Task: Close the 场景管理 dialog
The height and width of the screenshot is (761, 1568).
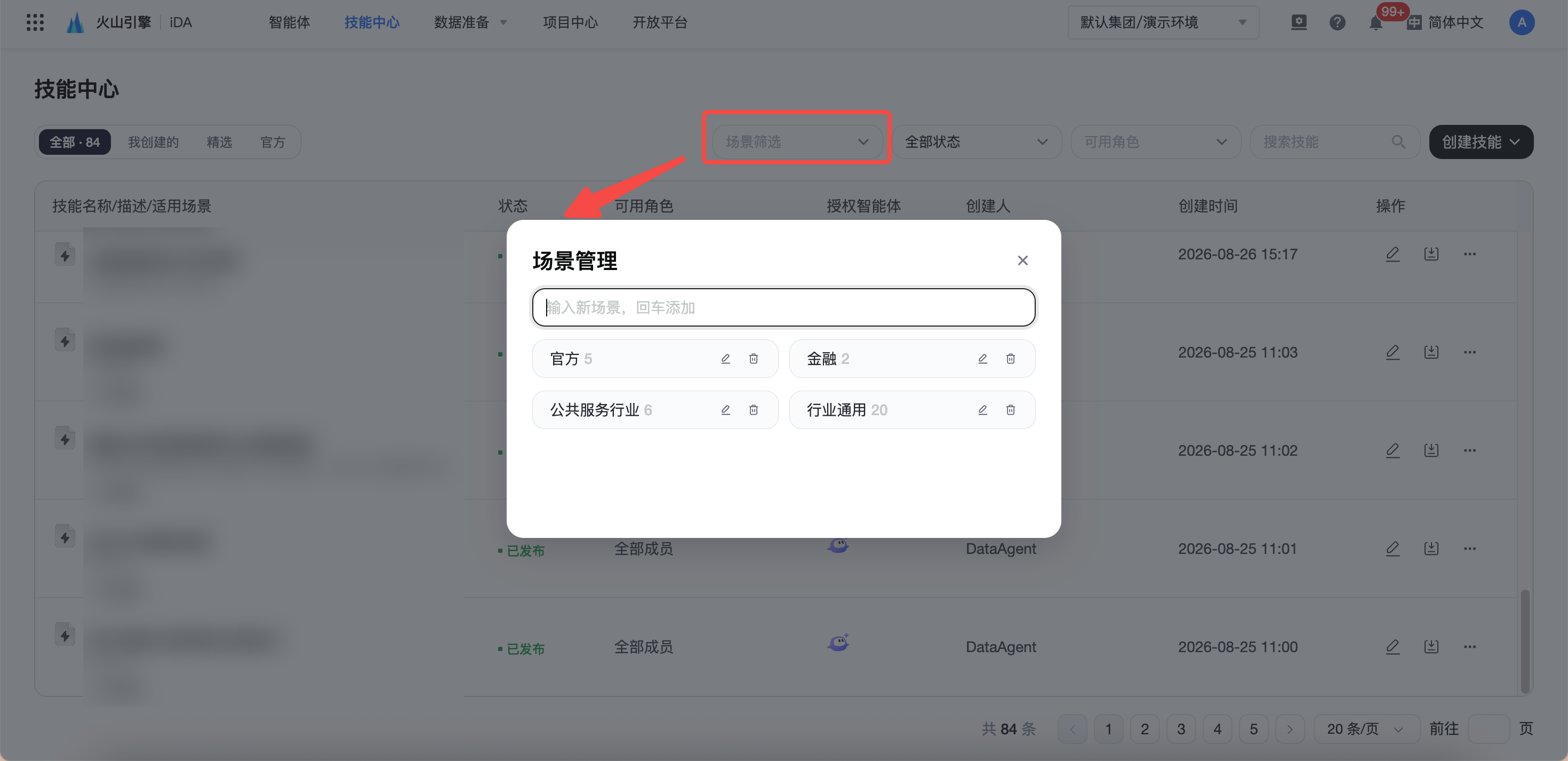Action: (x=1022, y=261)
